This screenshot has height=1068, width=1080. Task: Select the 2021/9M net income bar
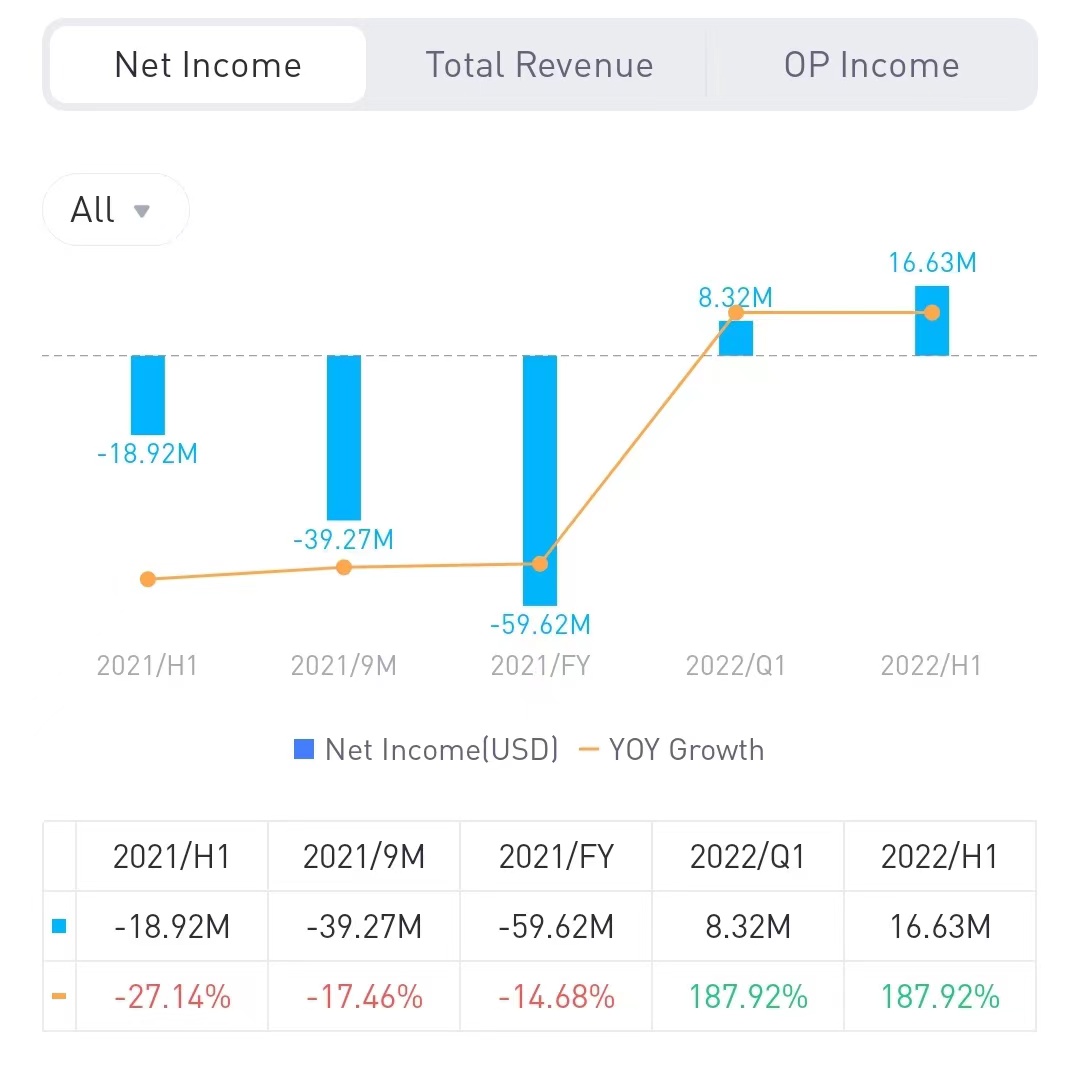(344, 438)
